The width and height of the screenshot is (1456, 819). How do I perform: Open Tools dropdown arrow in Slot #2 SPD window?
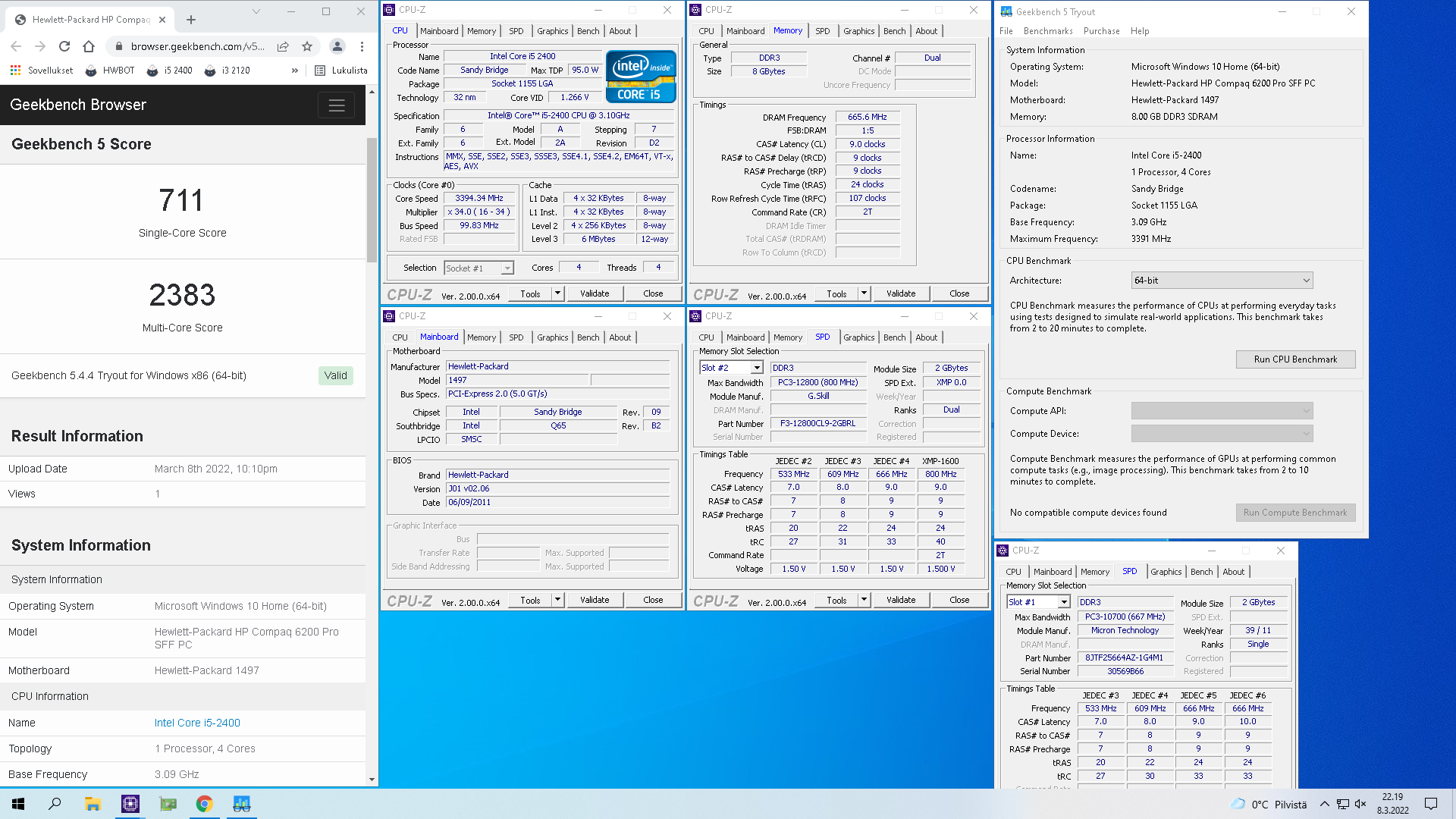(864, 600)
